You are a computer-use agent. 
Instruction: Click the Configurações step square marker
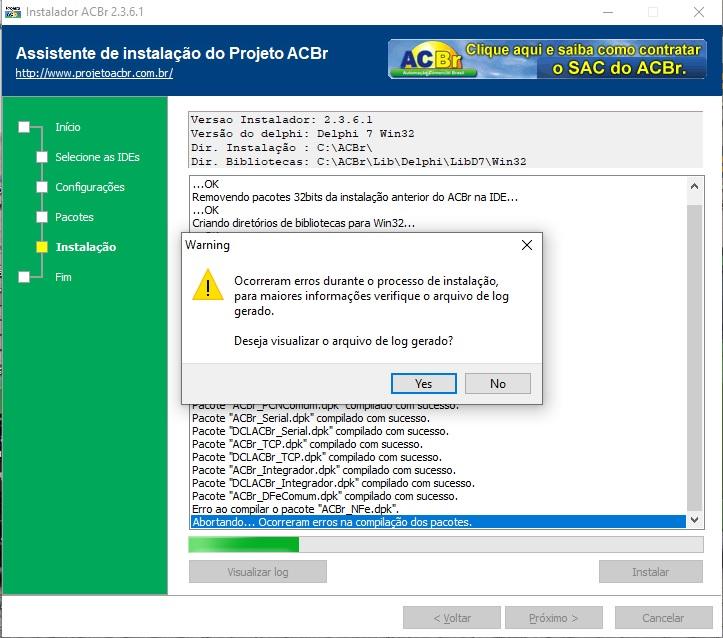pyautogui.click(x=42, y=187)
